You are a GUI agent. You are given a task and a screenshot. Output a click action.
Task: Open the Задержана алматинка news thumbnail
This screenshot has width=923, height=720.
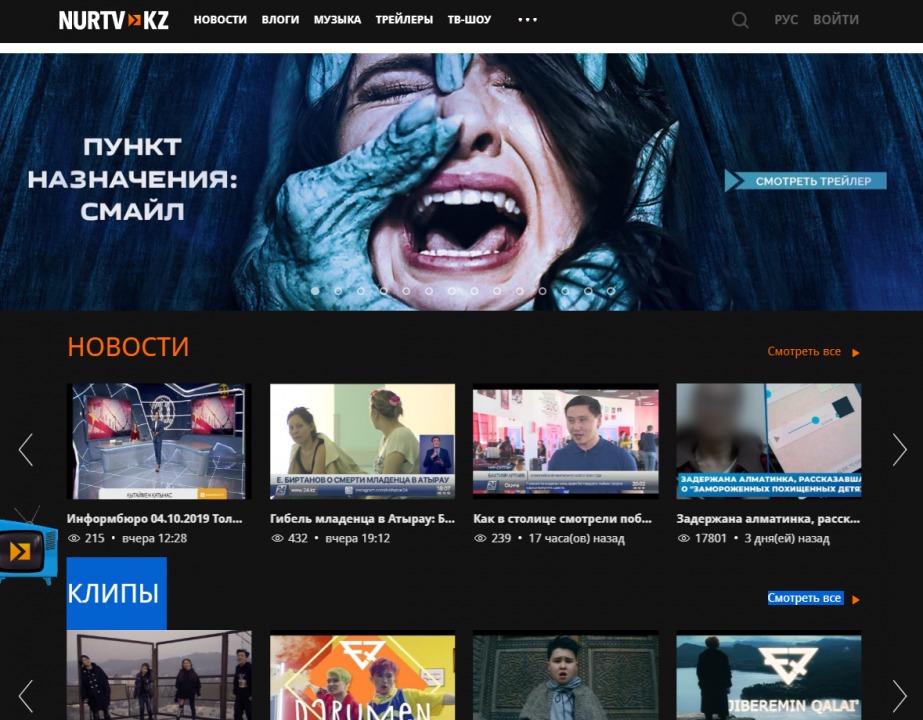click(767, 440)
